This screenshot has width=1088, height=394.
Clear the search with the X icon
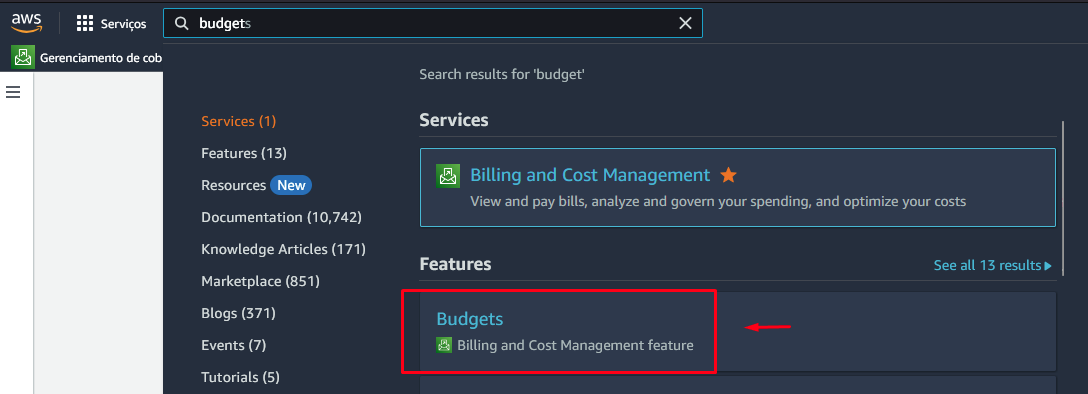coord(685,24)
